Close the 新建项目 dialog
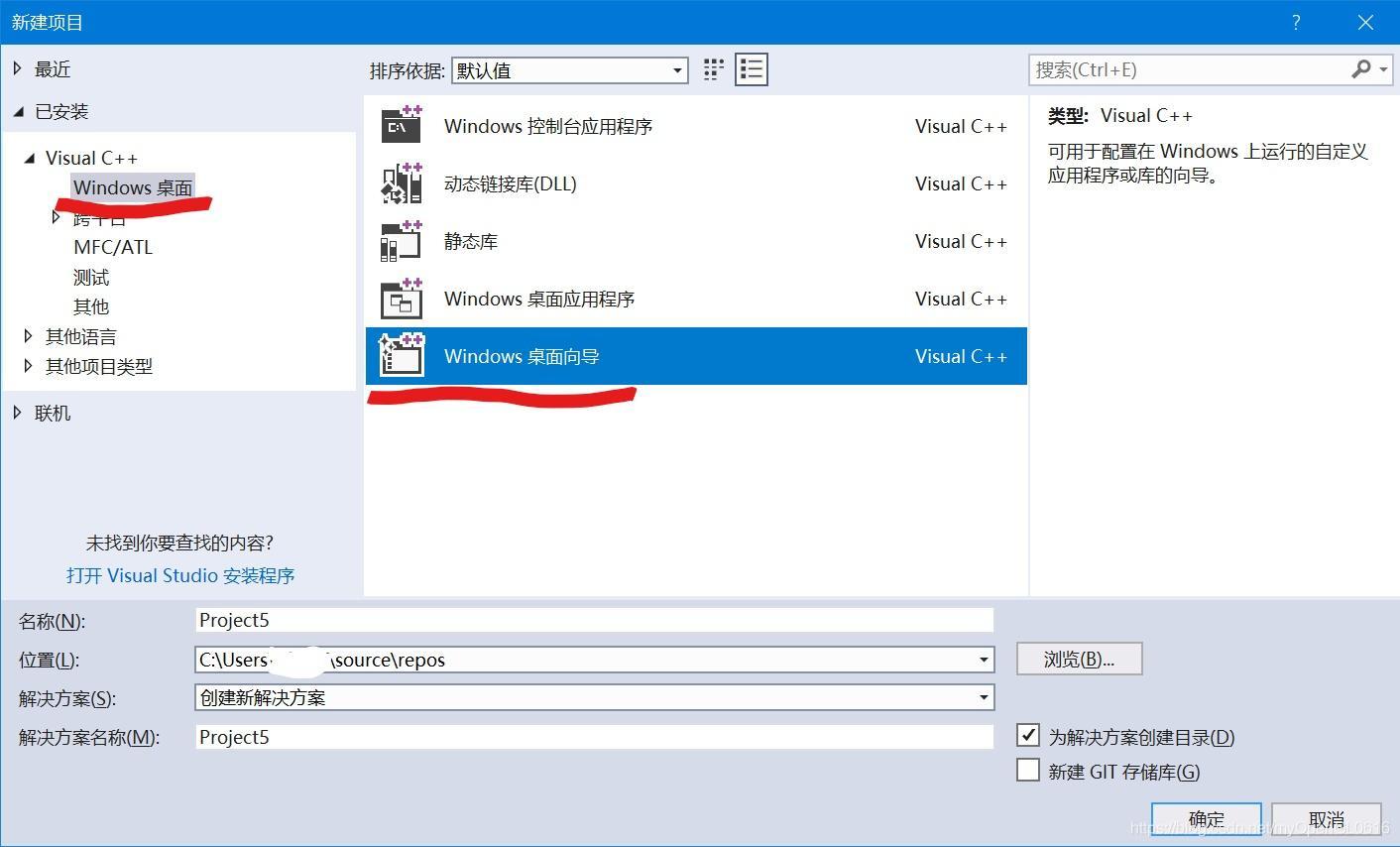This screenshot has height=847, width=1400. [1366, 22]
